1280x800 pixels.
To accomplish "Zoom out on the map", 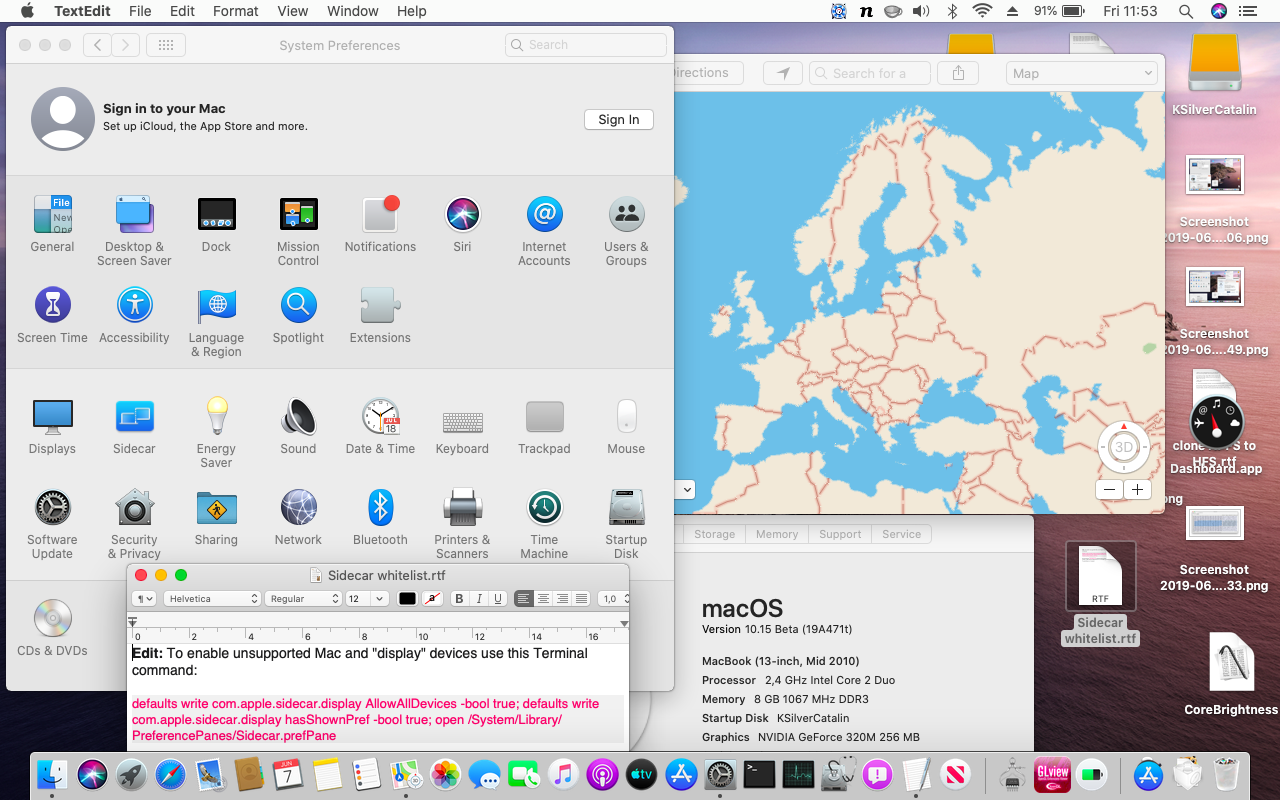I will (1109, 489).
